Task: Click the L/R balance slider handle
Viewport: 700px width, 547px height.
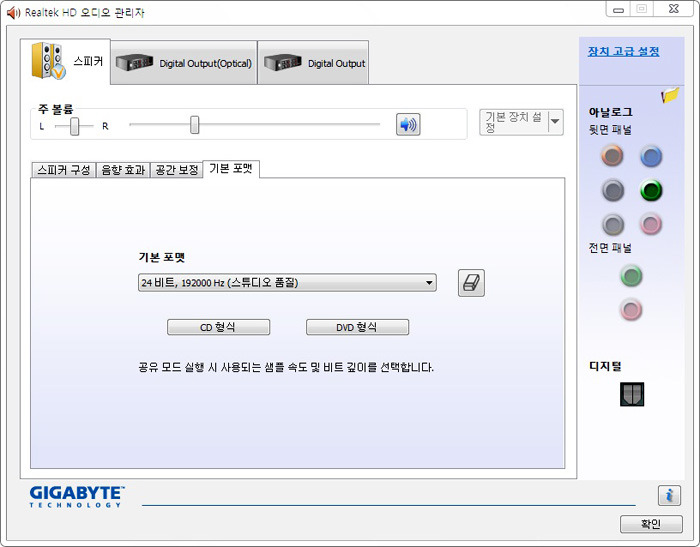Action: pos(75,126)
